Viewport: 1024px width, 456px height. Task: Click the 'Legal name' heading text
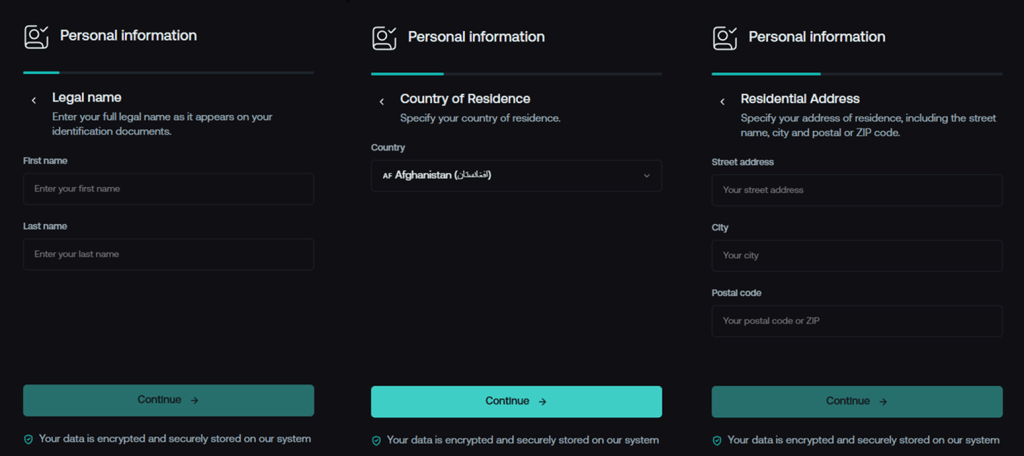click(87, 98)
